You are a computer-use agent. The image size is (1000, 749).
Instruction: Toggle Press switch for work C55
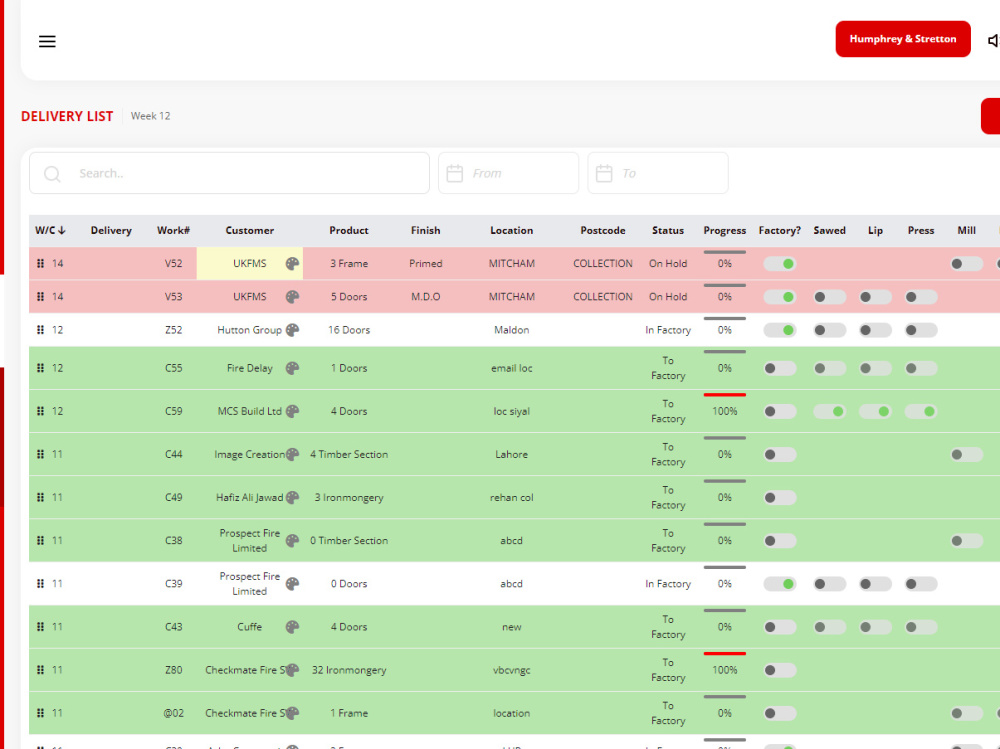[x=921, y=368]
